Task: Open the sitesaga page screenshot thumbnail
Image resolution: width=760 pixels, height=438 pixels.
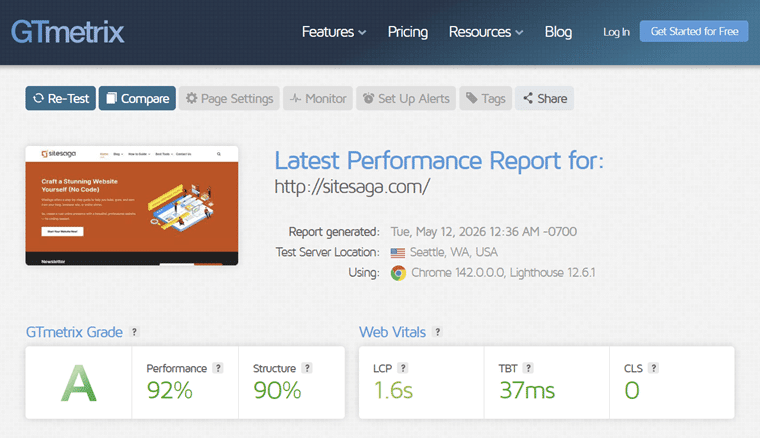Action: (x=132, y=205)
